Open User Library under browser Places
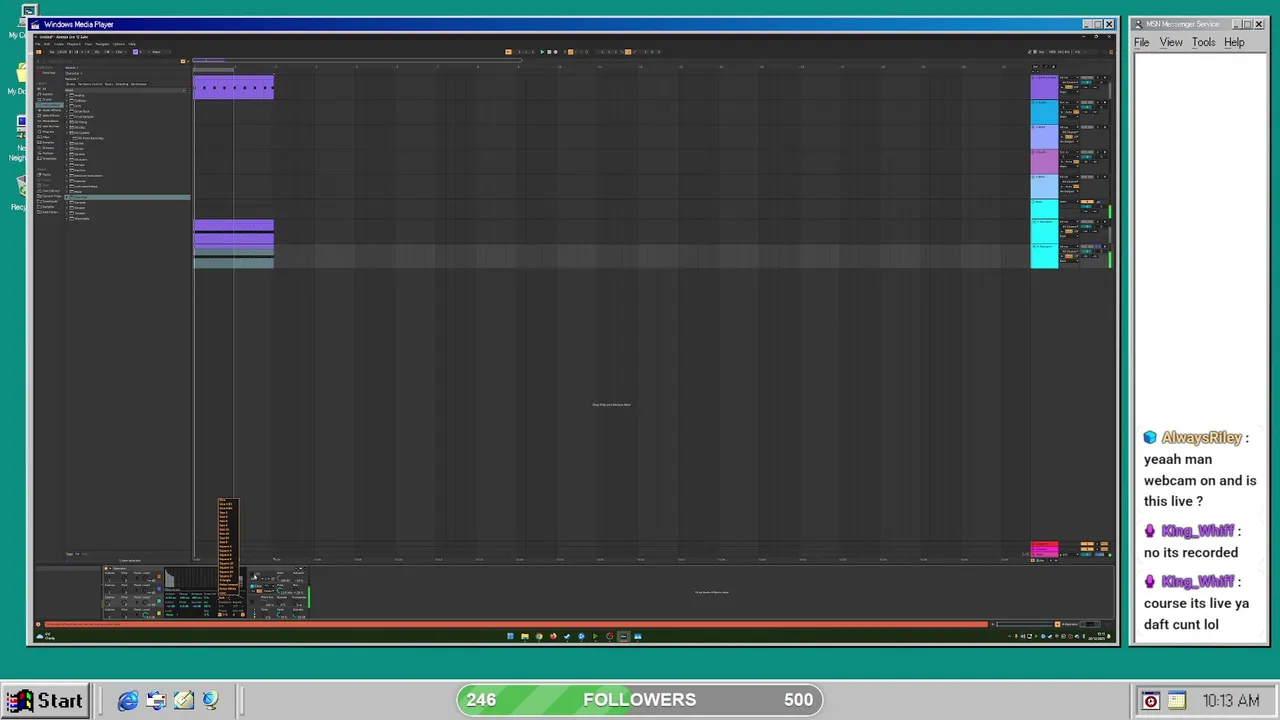The image size is (1280, 720). click(x=50, y=191)
